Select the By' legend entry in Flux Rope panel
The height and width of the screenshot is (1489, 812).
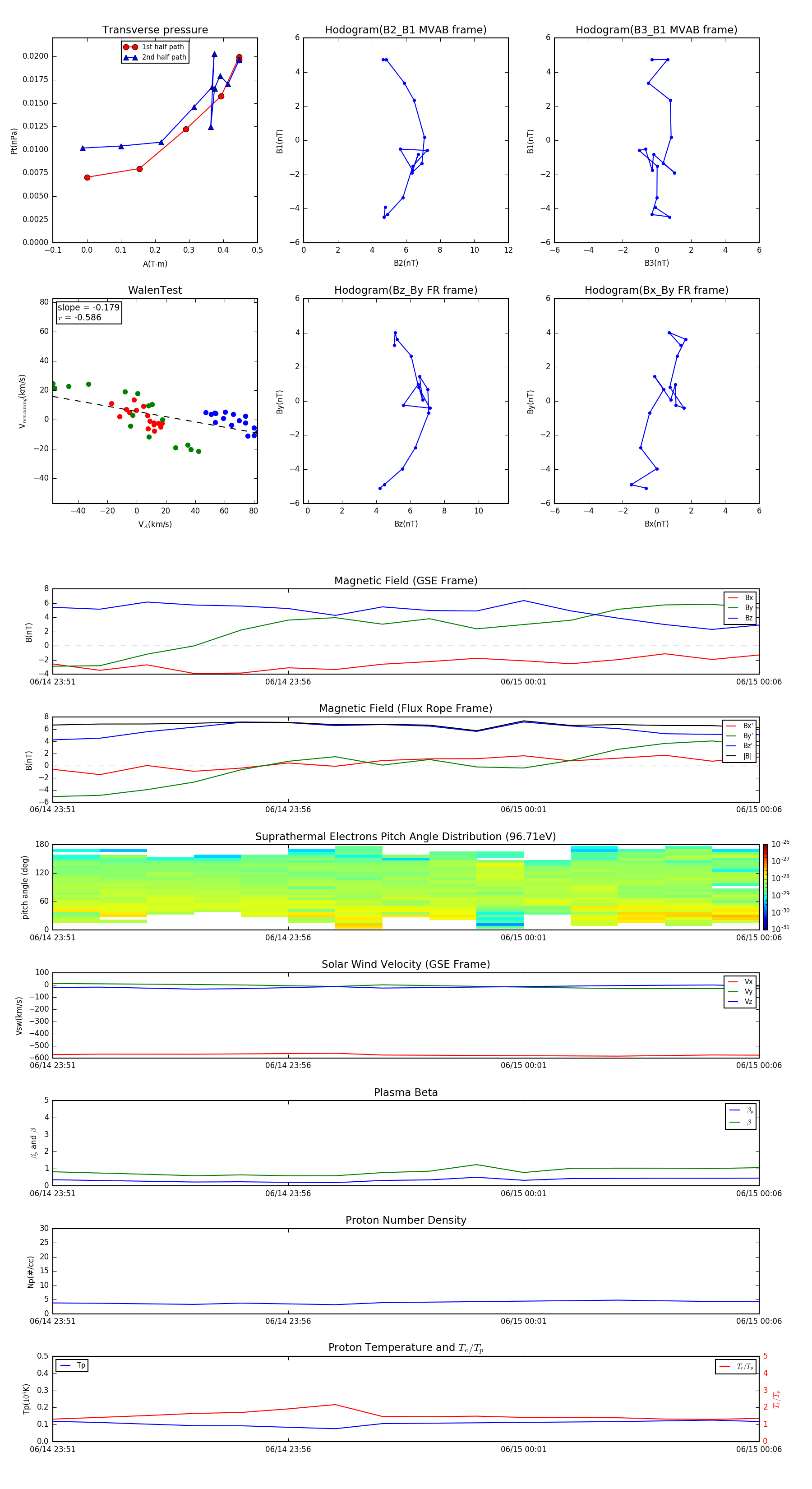[x=740, y=736]
